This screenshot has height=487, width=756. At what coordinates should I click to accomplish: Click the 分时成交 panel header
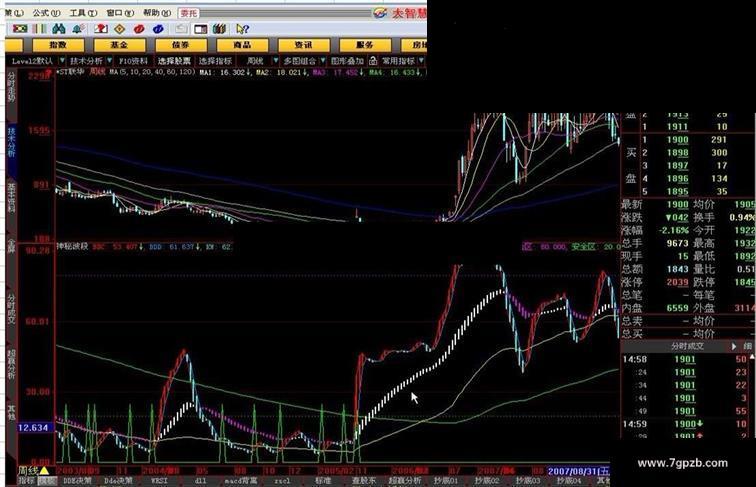point(688,346)
